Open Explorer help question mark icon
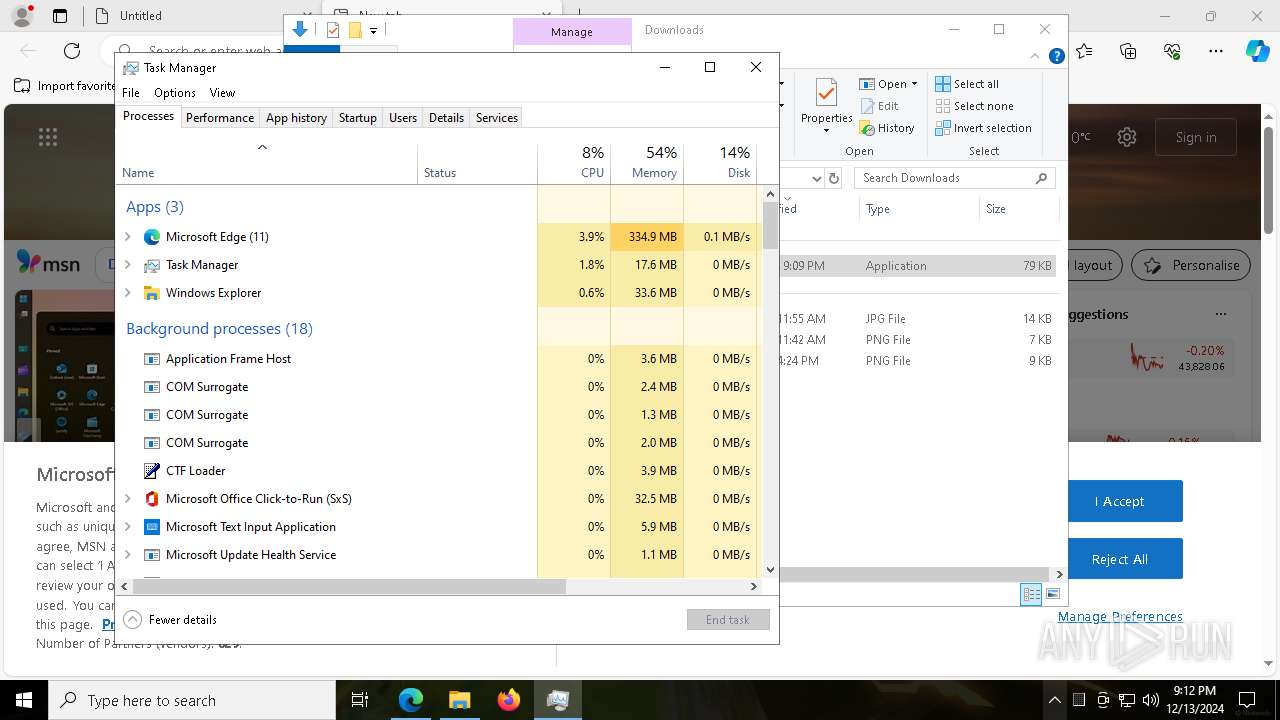The height and width of the screenshot is (720, 1280). click(1056, 56)
